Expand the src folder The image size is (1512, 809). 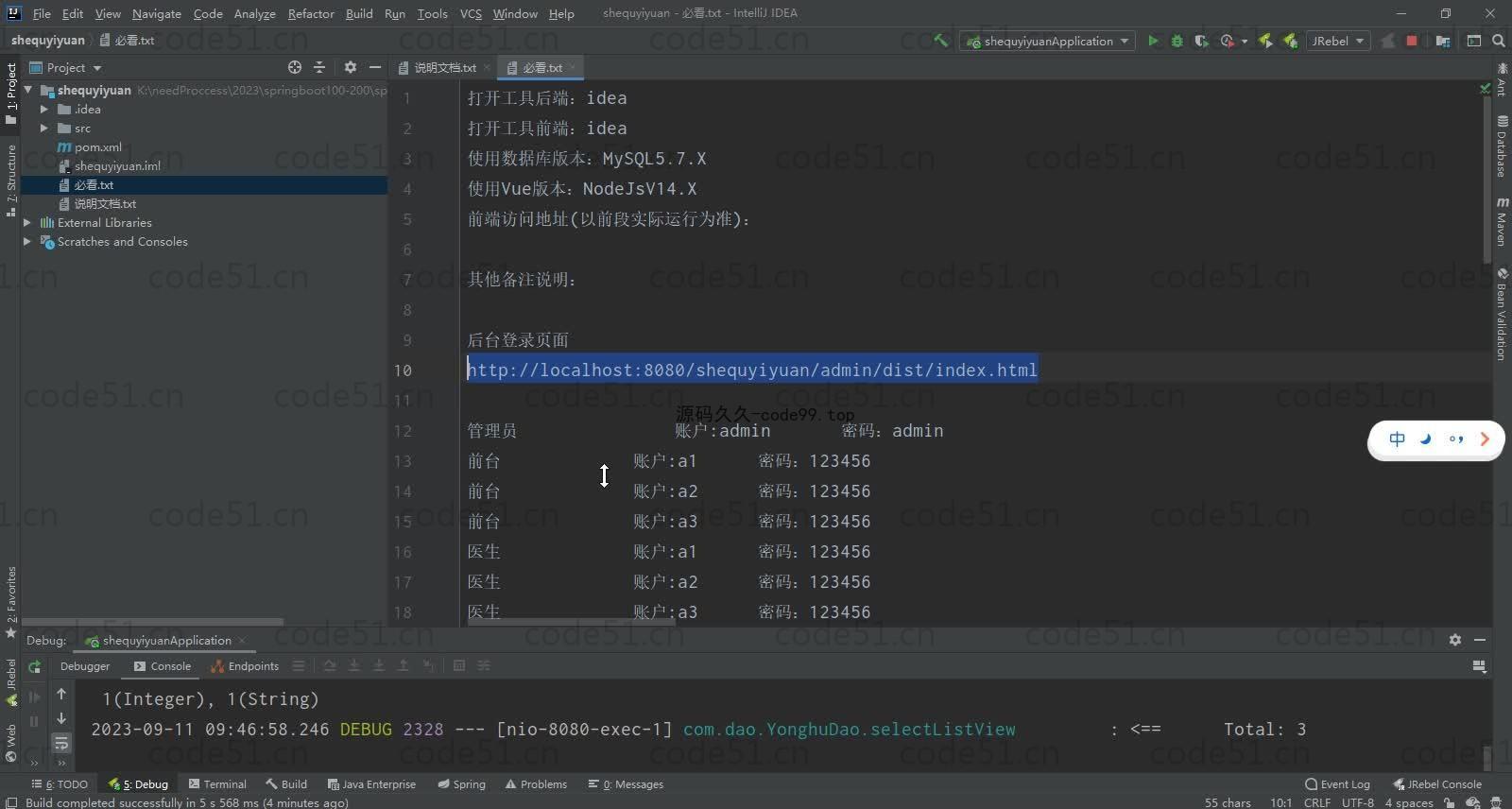pyautogui.click(x=44, y=129)
